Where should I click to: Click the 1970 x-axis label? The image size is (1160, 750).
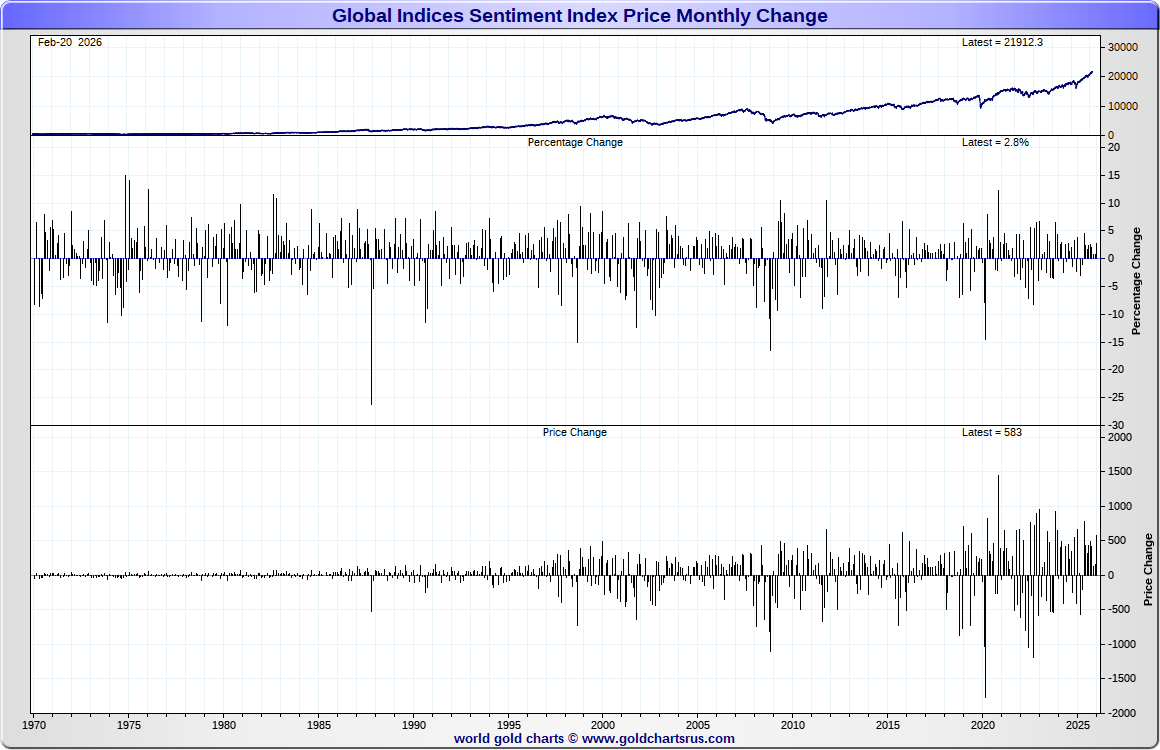[x=34, y=725]
